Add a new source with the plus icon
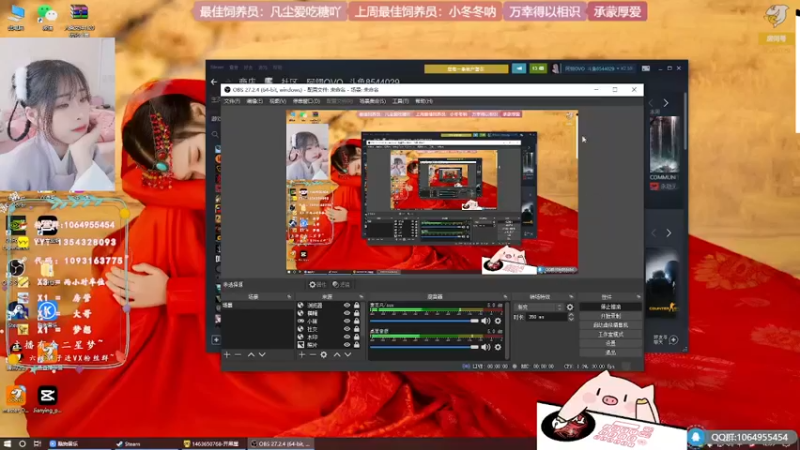The width and height of the screenshot is (800, 450). click(x=302, y=355)
